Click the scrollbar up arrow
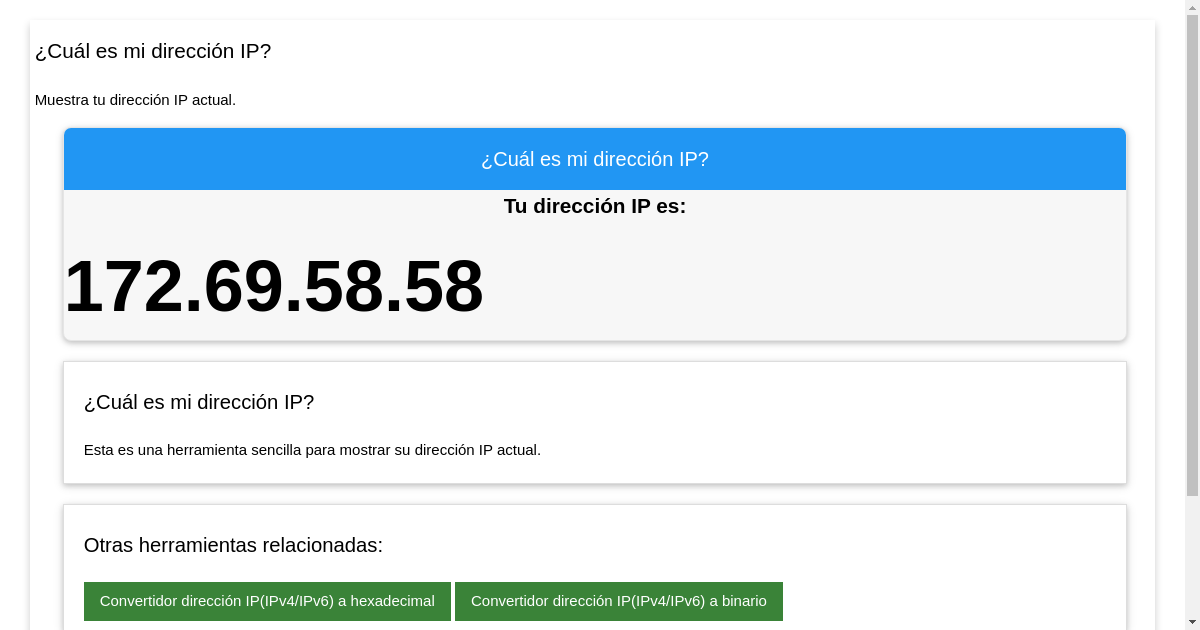1200x630 pixels. click(1193, 7)
